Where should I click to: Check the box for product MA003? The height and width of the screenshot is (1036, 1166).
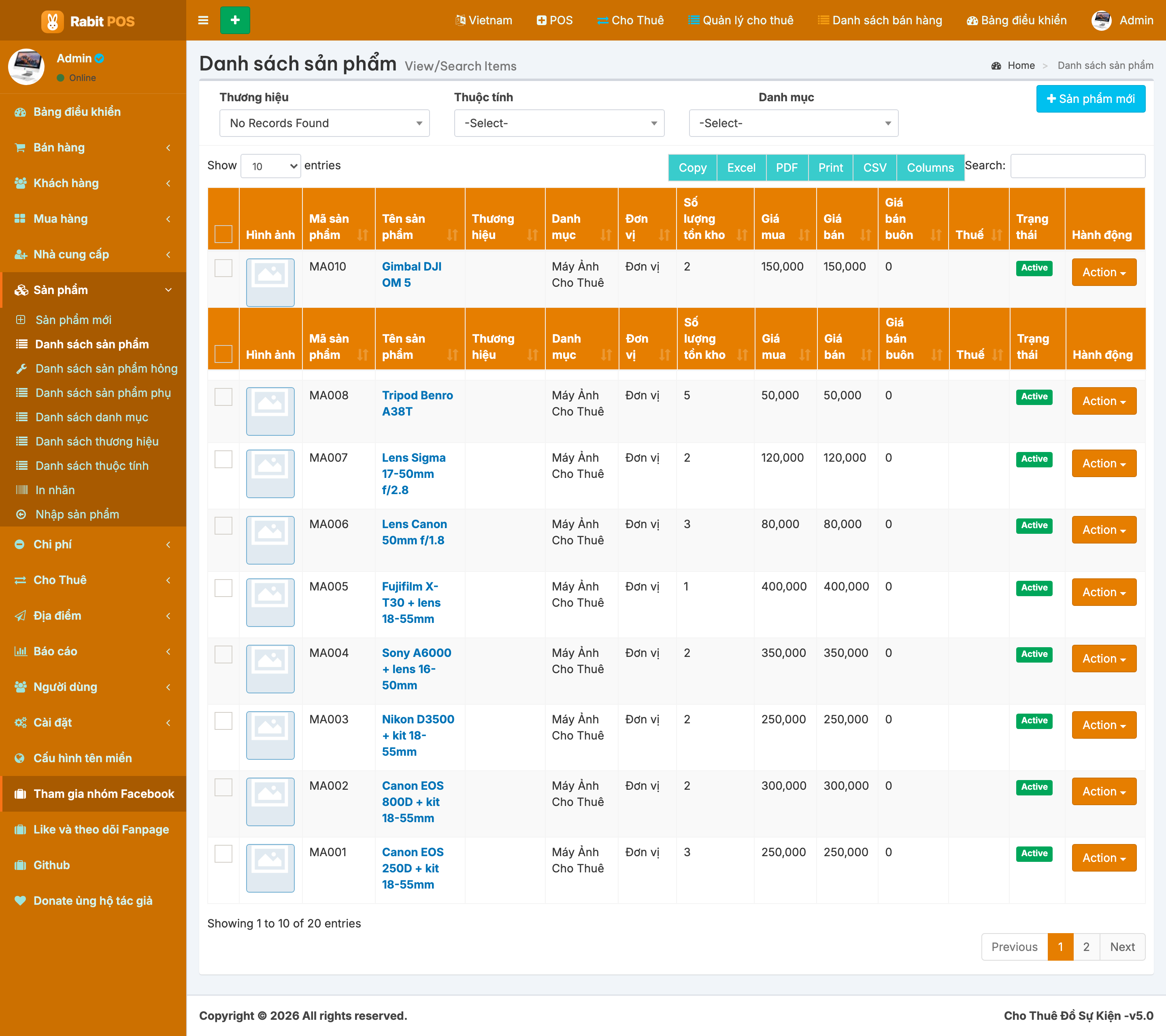point(223,721)
